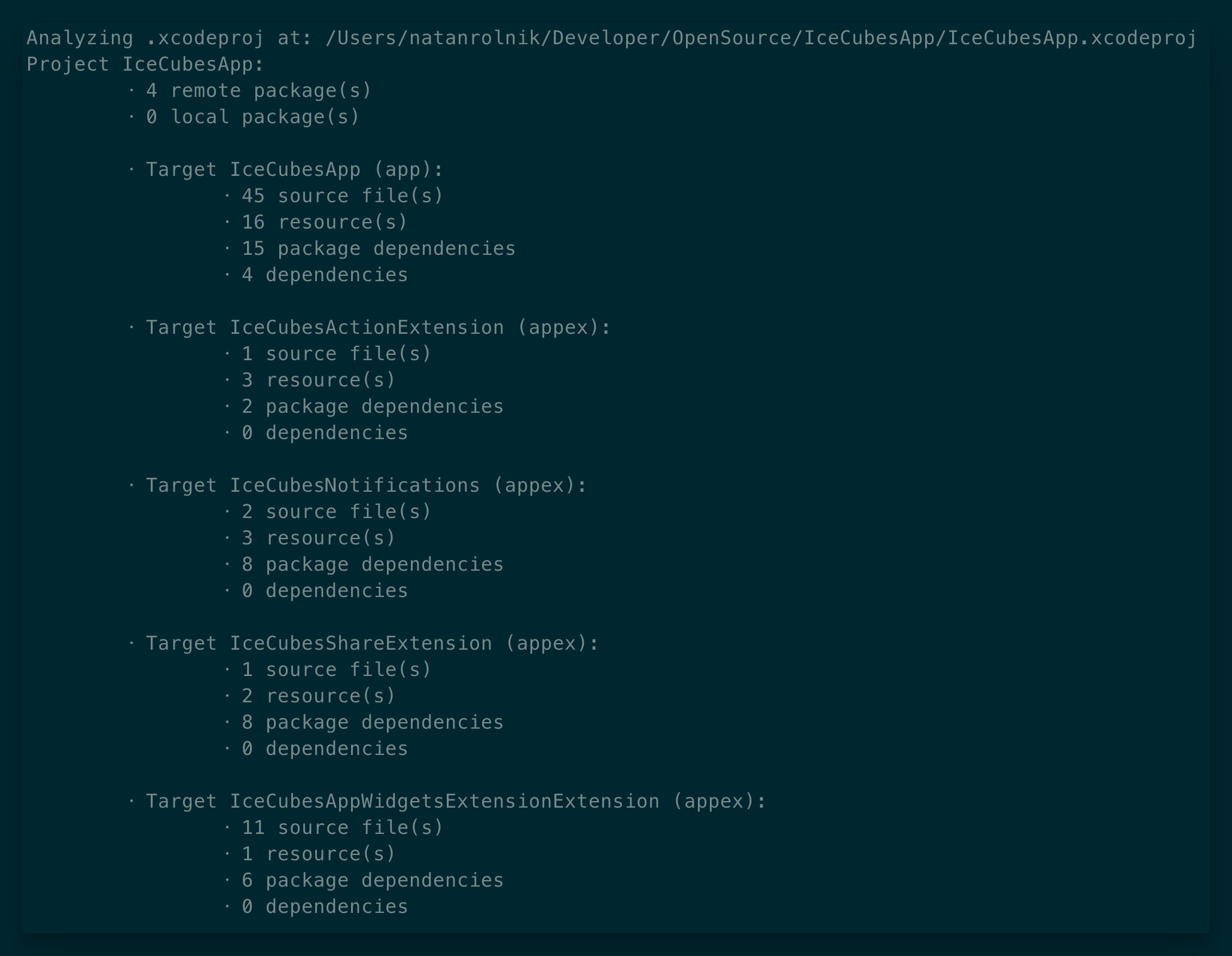Click the "4 dependencies" line
The image size is (1232, 956).
point(324,275)
